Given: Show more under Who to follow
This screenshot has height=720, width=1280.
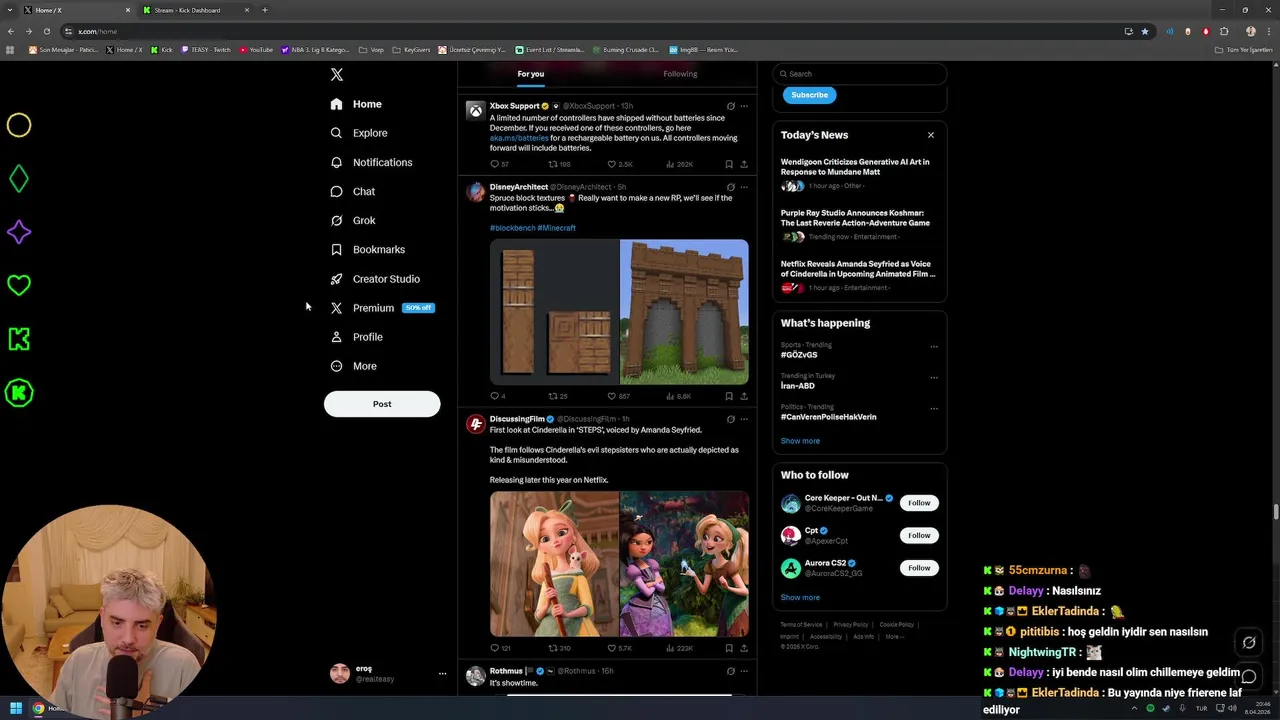Looking at the screenshot, I should tap(800, 597).
